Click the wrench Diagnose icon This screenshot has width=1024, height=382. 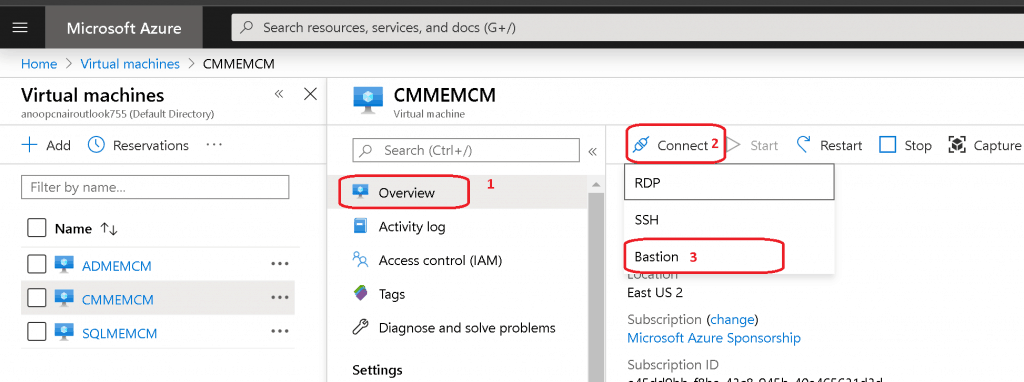(x=360, y=327)
